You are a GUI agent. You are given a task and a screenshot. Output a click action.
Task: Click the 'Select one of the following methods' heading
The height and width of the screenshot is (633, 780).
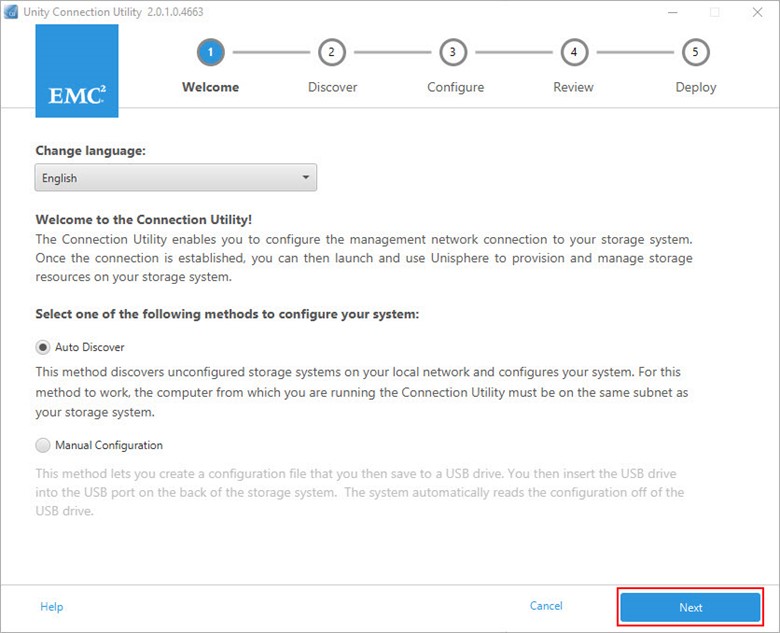[227, 314]
